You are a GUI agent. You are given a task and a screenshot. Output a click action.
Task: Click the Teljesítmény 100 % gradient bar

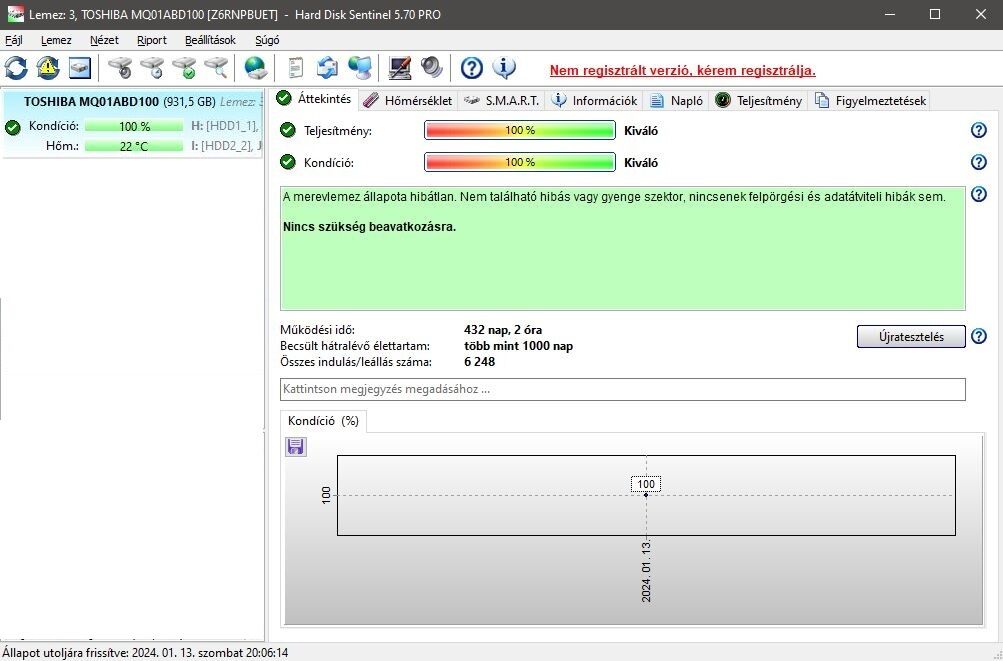click(x=519, y=131)
